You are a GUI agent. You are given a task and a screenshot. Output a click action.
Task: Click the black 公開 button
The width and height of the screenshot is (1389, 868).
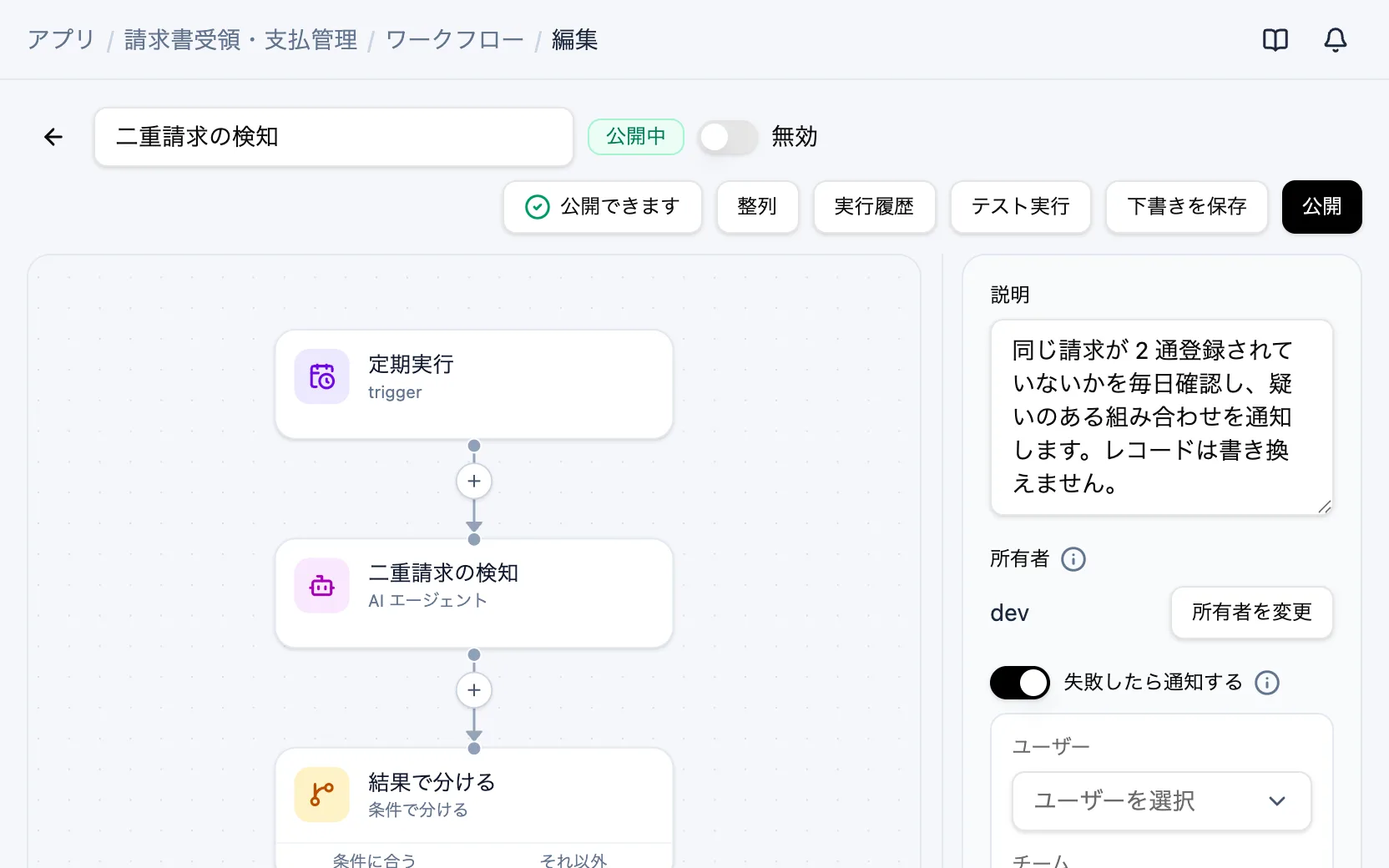[1322, 207]
